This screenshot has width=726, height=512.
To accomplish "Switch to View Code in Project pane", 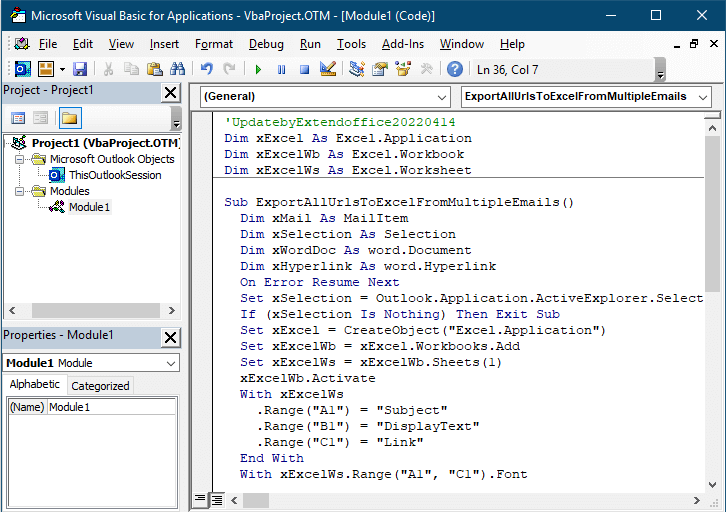I will [x=18, y=118].
